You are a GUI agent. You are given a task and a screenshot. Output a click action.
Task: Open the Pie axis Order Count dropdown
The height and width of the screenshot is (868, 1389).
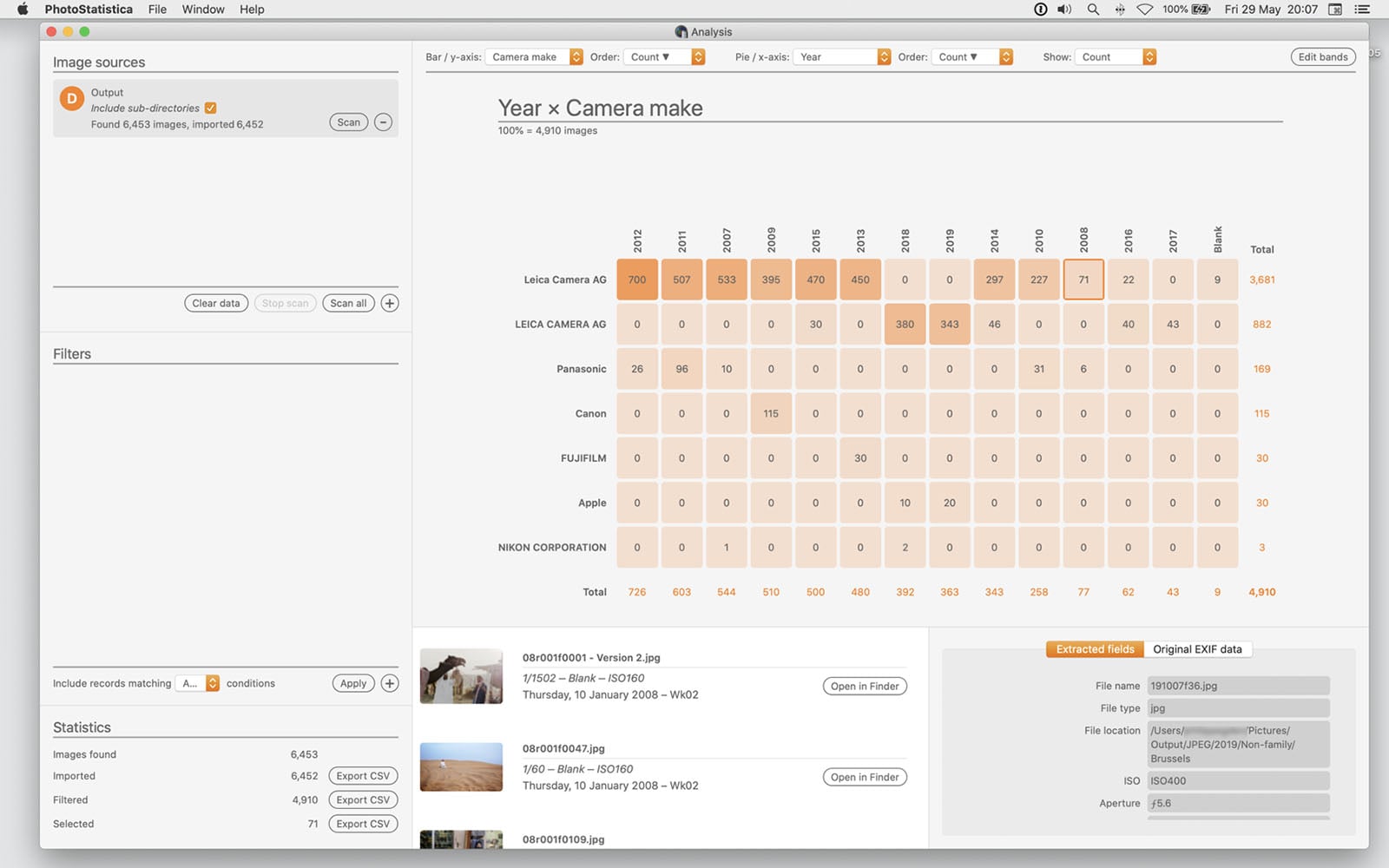[x=972, y=57]
